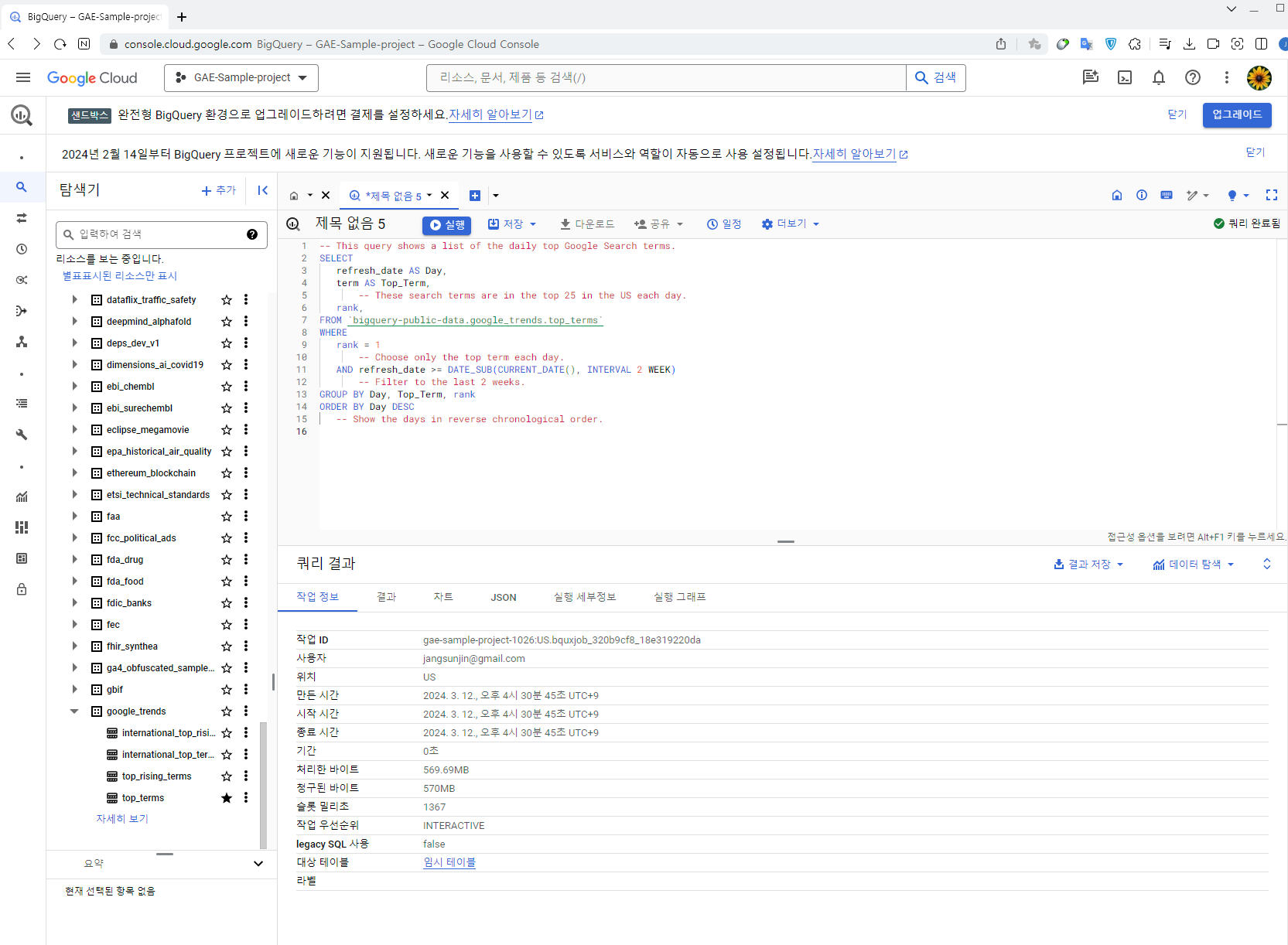The width and height of the screenshot is (1288, 945).
Task: Switch to the JSON tab
Action: click(504, 597)
